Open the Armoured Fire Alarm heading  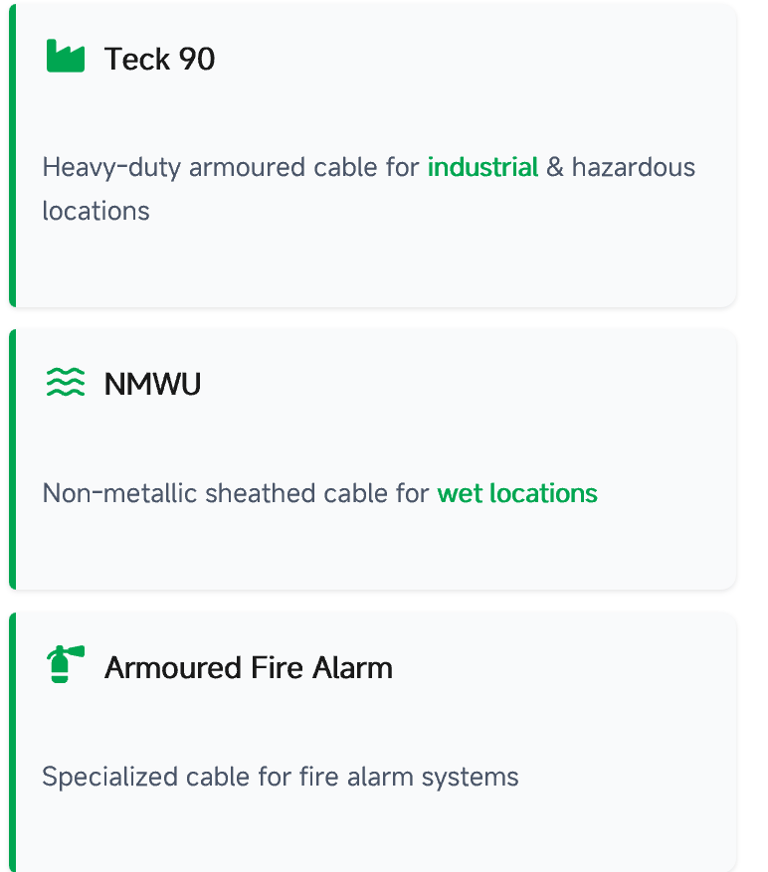[x=248, y=668]
